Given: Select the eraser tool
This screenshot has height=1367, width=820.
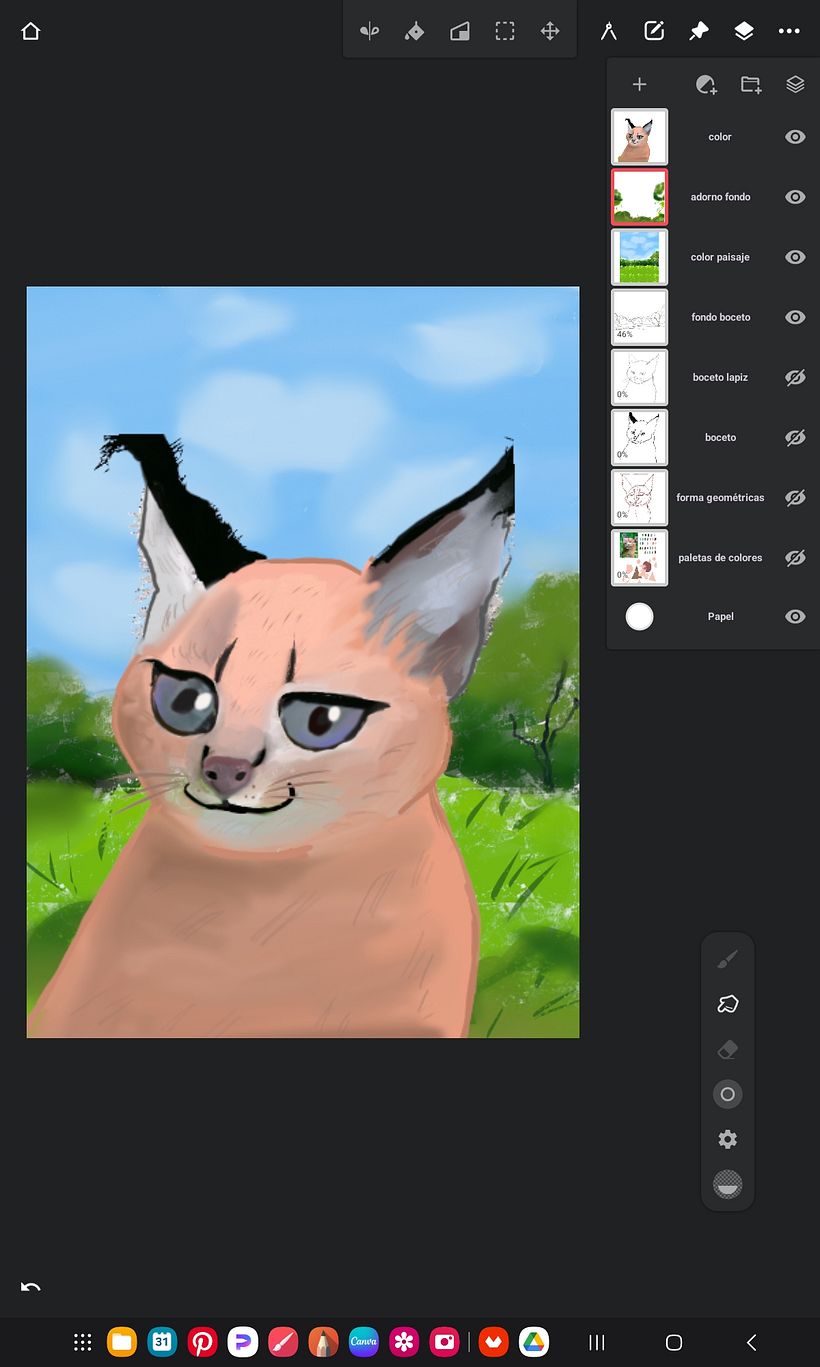Looking at the screenshot, I should tap(728, 1049).
